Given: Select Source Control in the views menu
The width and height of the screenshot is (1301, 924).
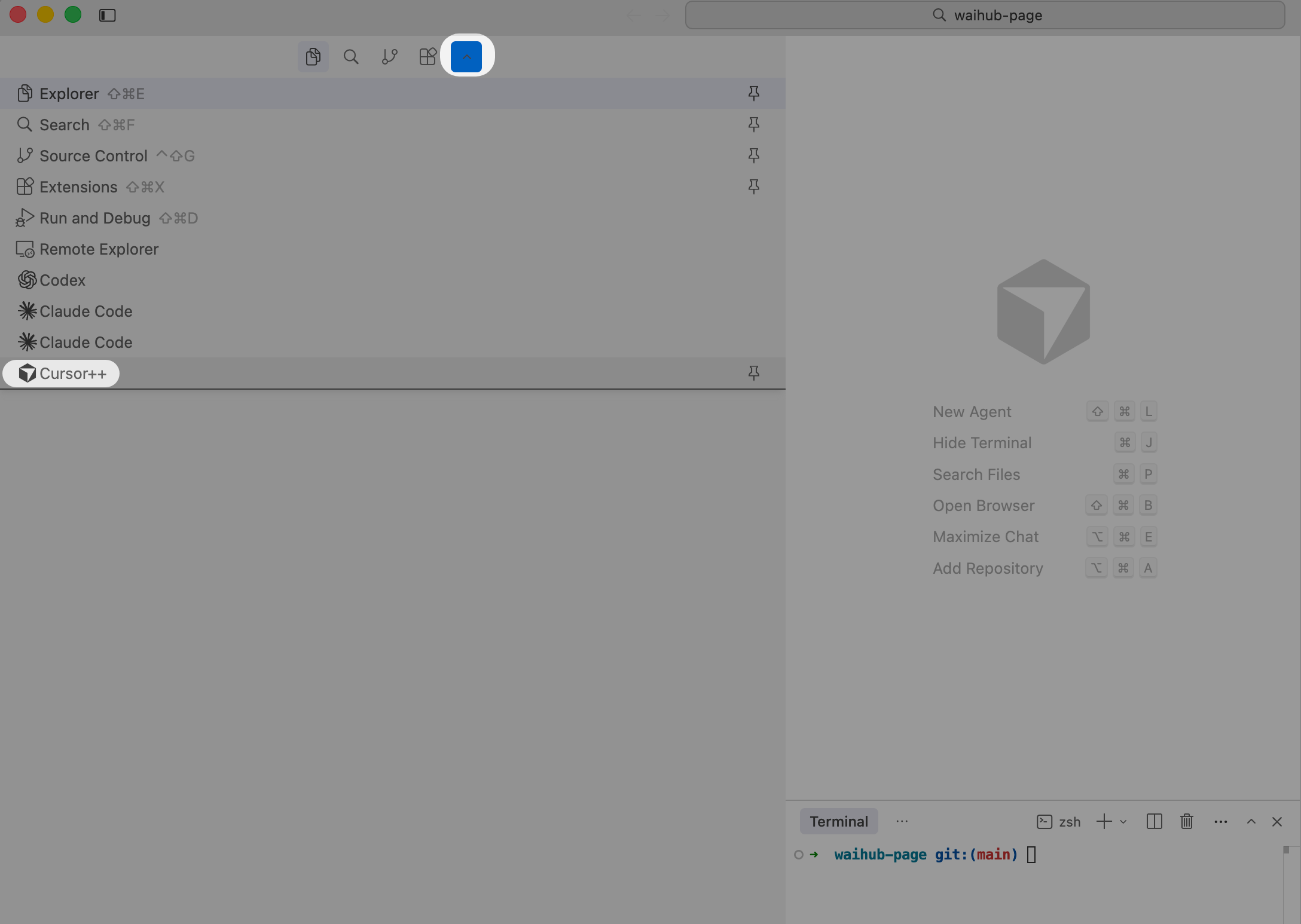Looking at the screenshot, I should (393, 155).
